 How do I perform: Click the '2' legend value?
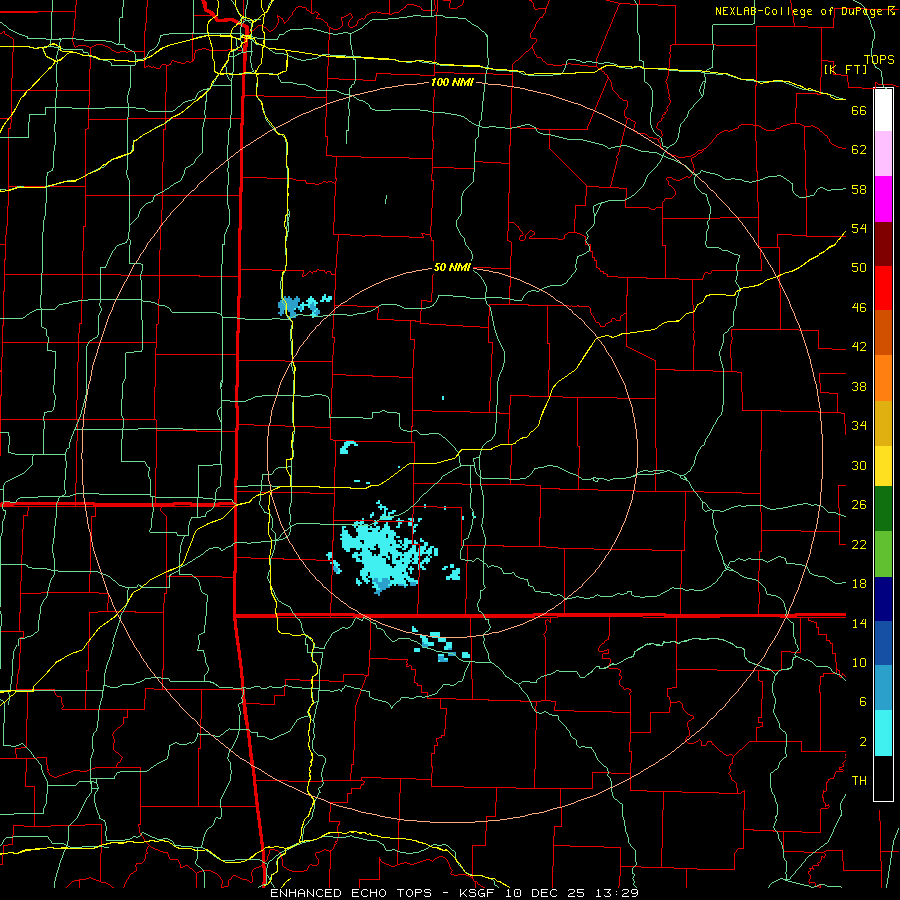pos(862,742)
